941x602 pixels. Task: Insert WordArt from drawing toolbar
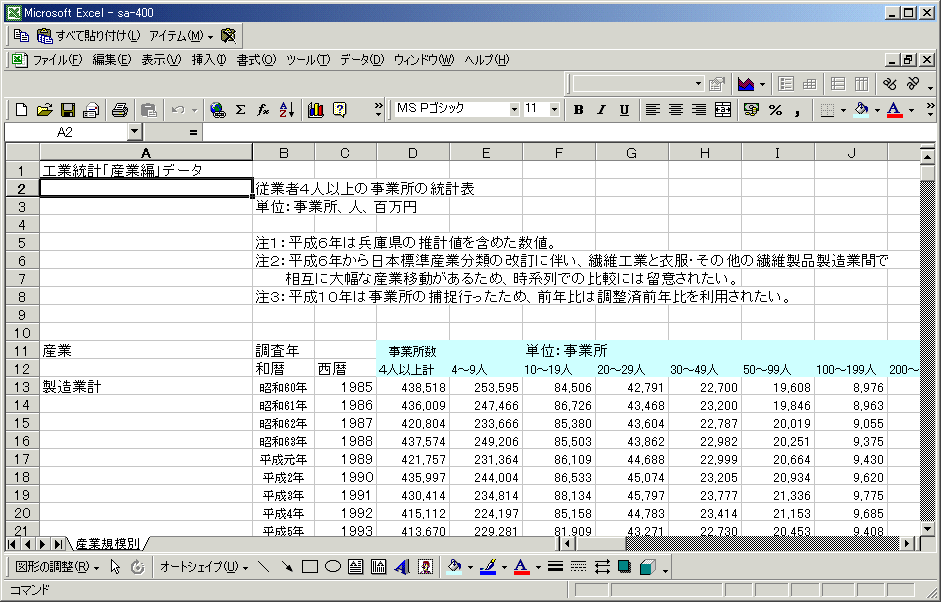pos(402,567)
